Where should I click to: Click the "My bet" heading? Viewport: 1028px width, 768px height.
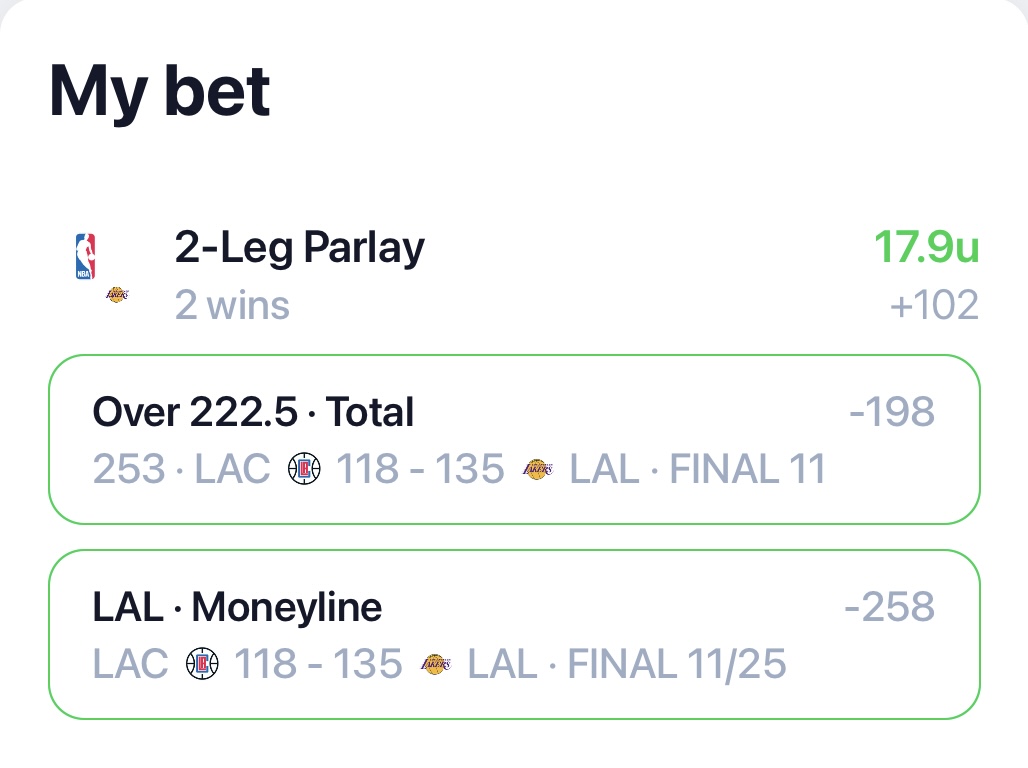click(x=160, y=92)
